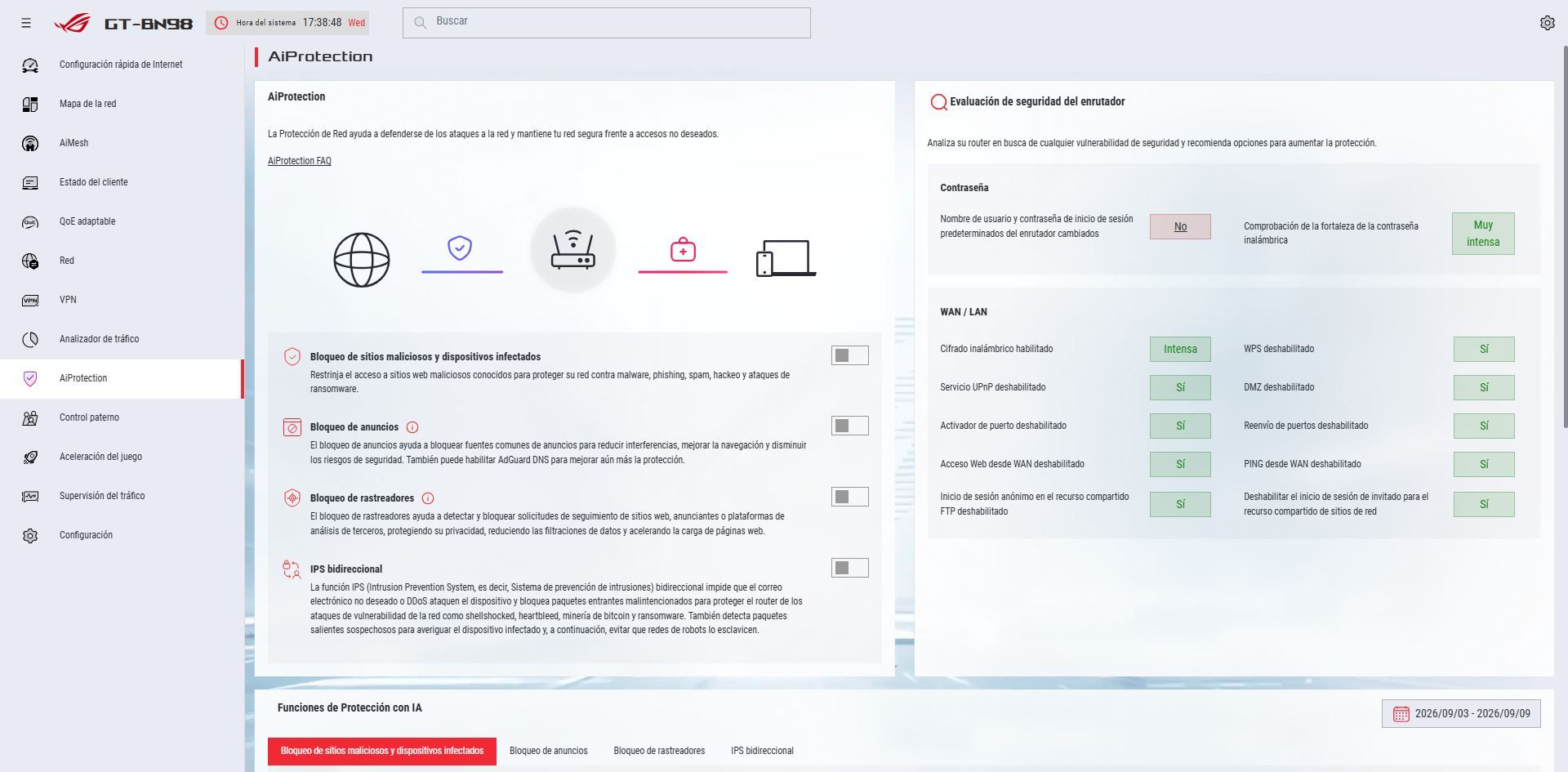Click 'Sí' status for DMZ deshabilitado
The image size is (1568, 772).
pos(1484,387)
